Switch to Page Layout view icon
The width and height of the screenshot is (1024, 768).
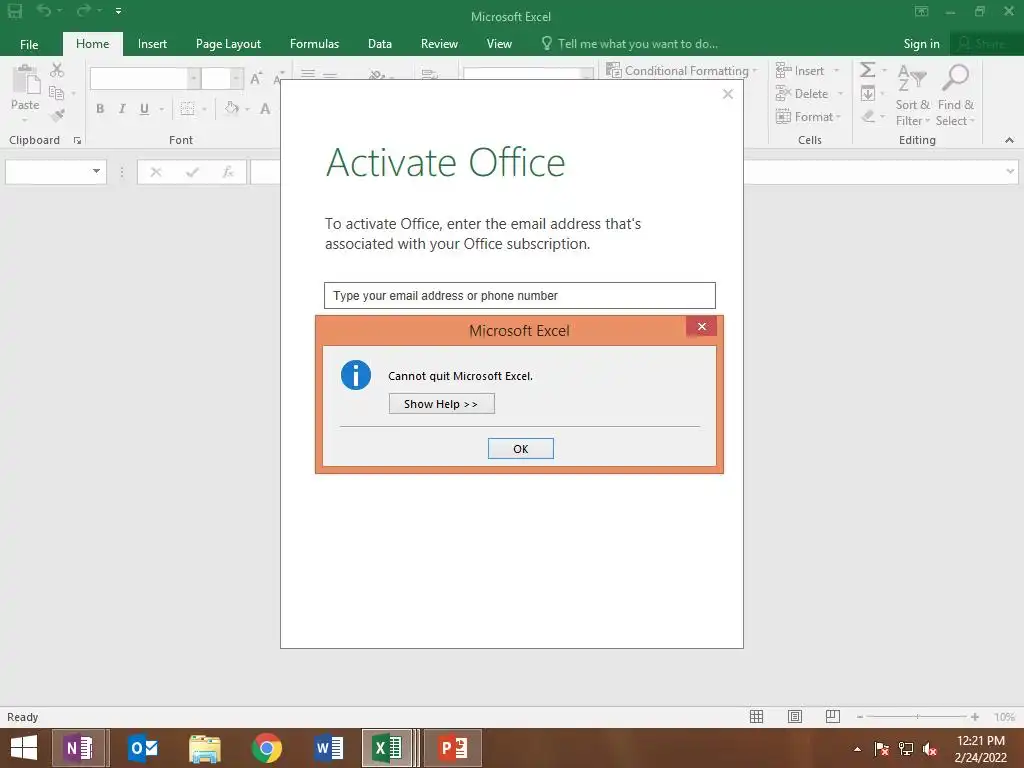point(795,717)
